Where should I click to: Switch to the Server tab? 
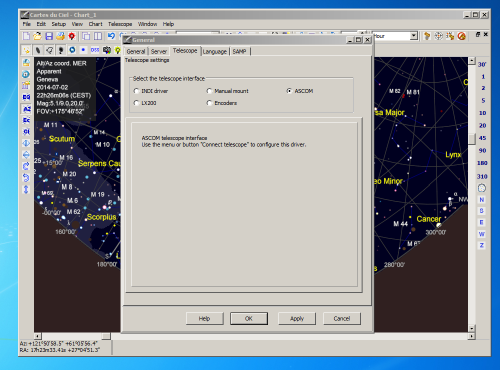(x=159, y=51)
